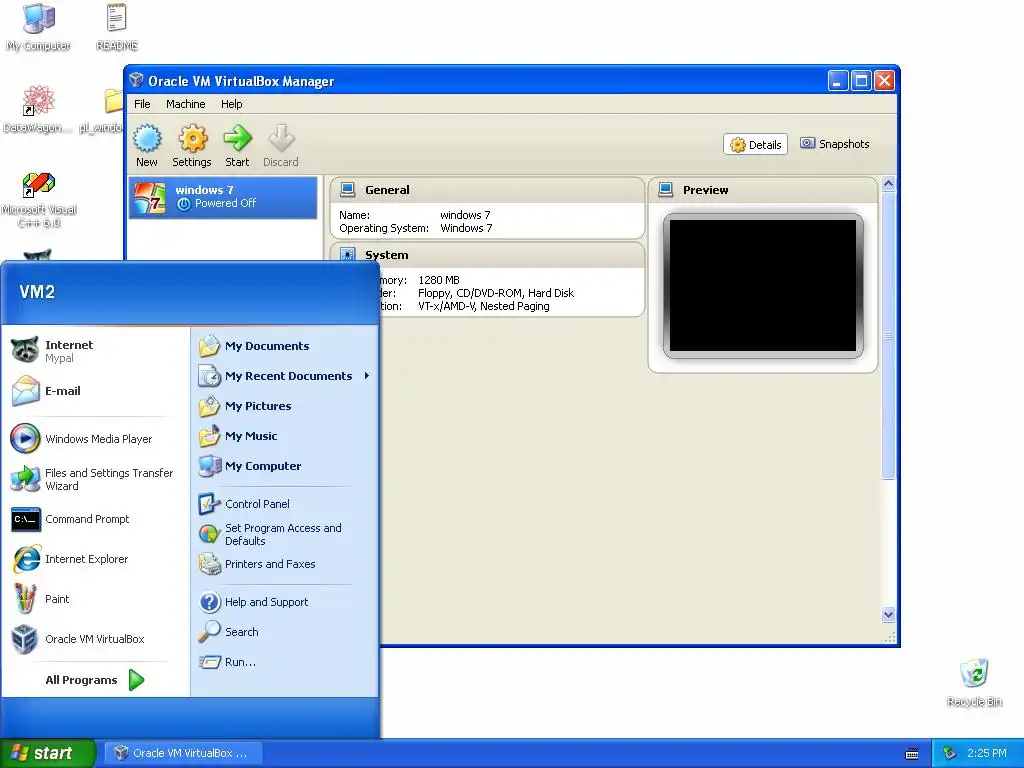Click the Preview section header icon

pos(665,189)
